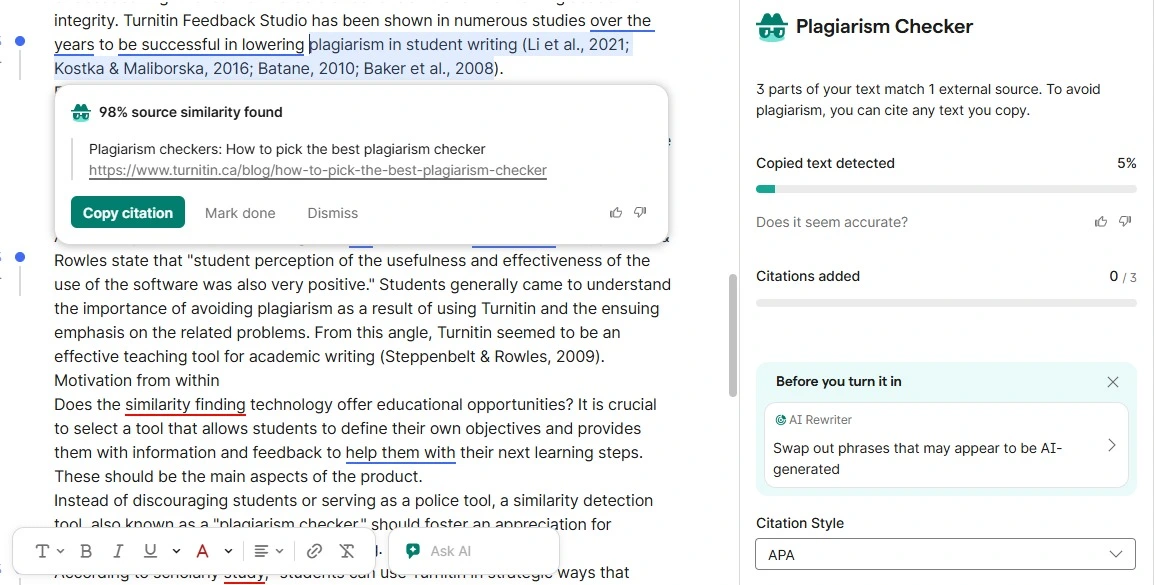Screen dimensions: 1154x585
Task: Click Copy citation button
Action: [128, 213]
